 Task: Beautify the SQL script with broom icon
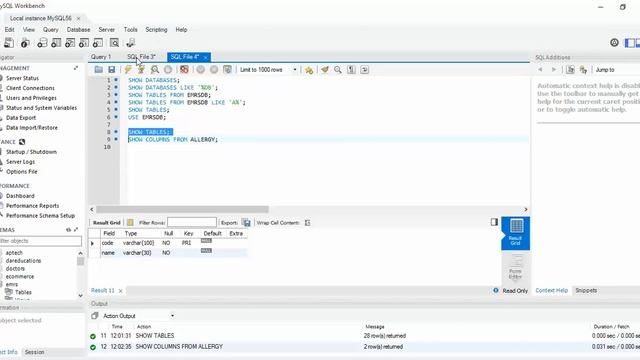(x=324, y=70)
